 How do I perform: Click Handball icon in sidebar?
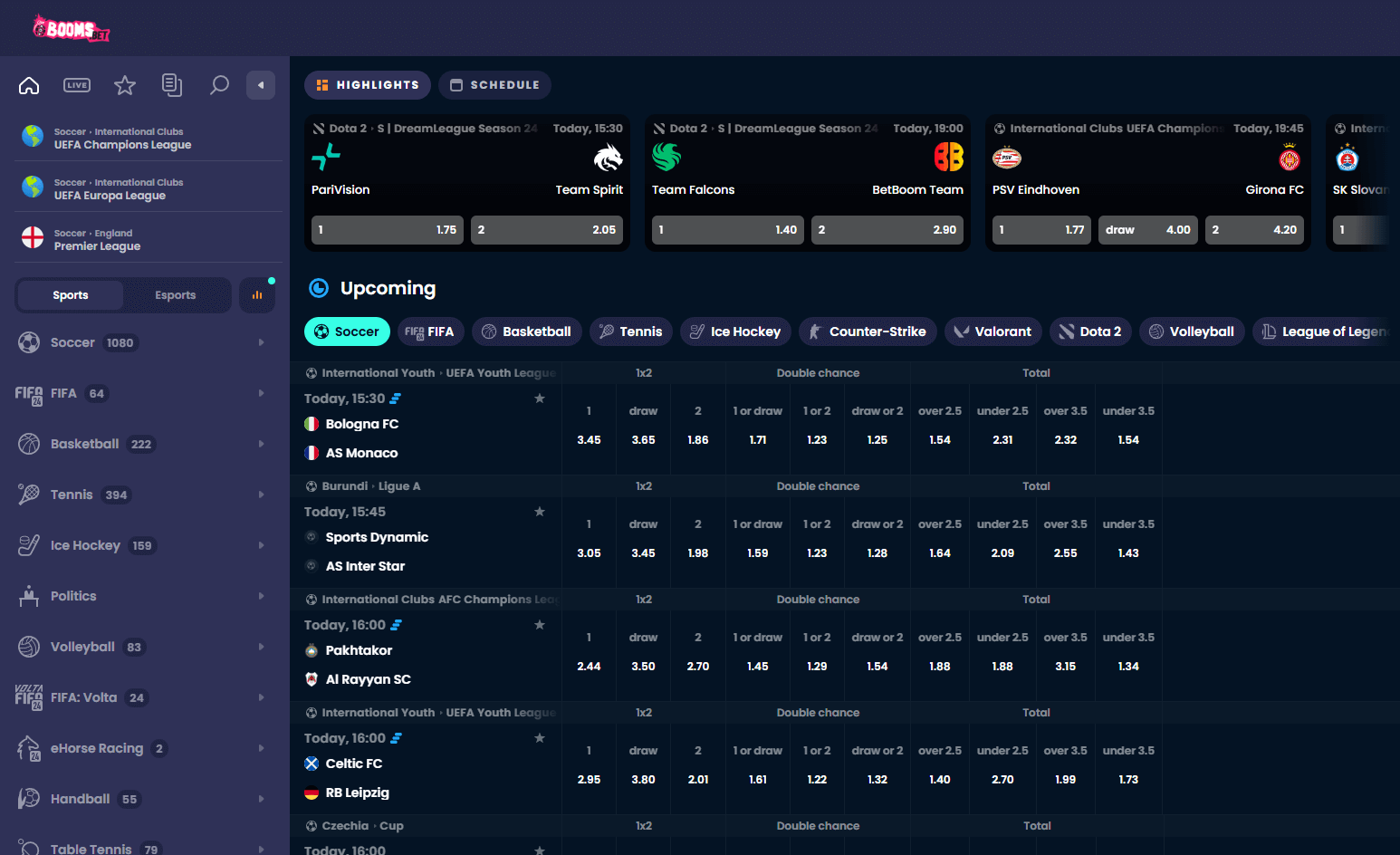(29, 799)
